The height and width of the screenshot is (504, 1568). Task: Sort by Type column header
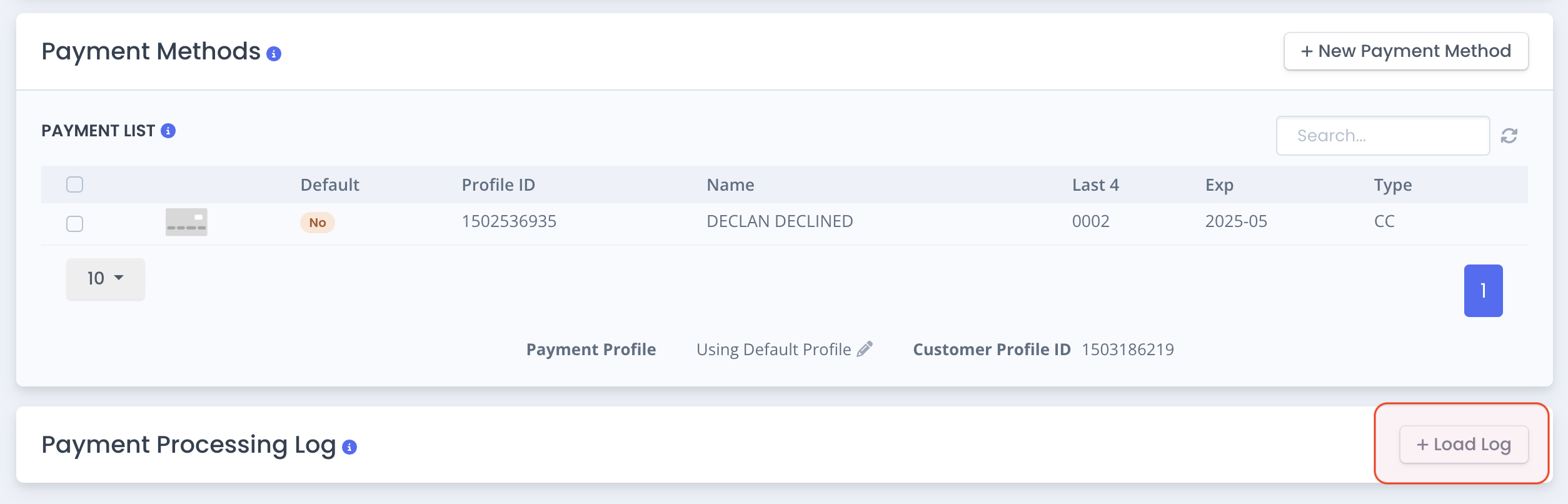coord(1393,185)
